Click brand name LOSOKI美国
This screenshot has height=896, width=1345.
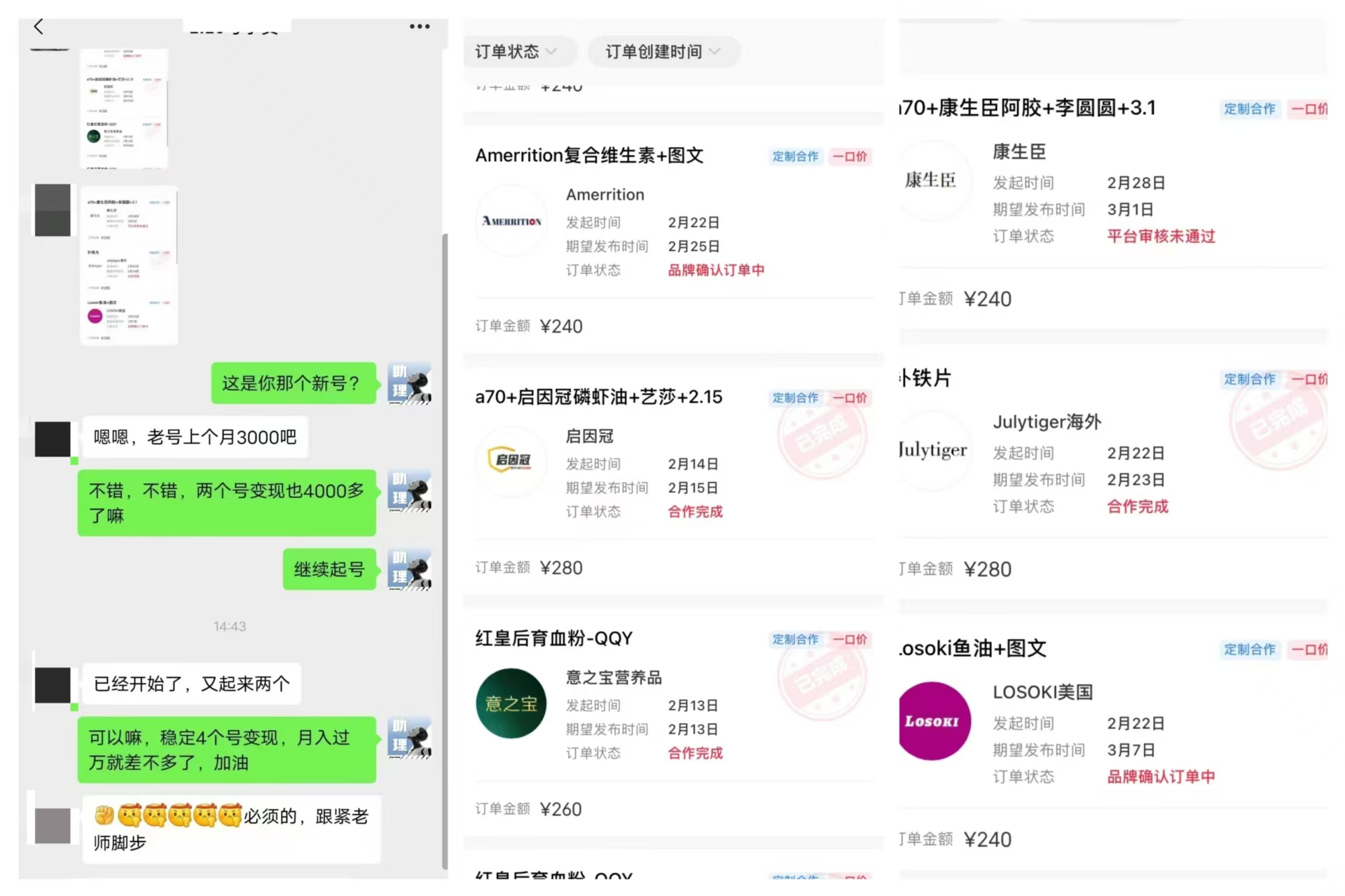pos(1042,692)
